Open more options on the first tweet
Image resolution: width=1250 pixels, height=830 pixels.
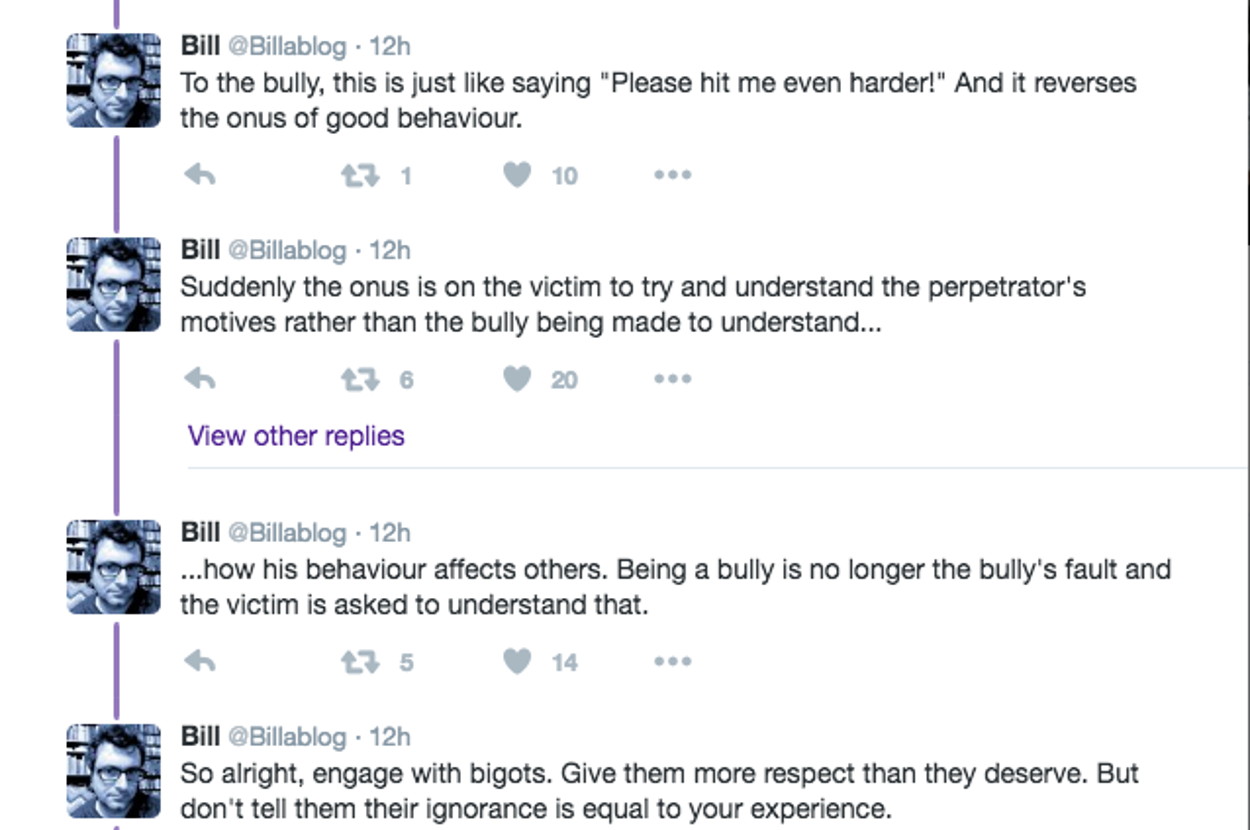pos(672,176)
